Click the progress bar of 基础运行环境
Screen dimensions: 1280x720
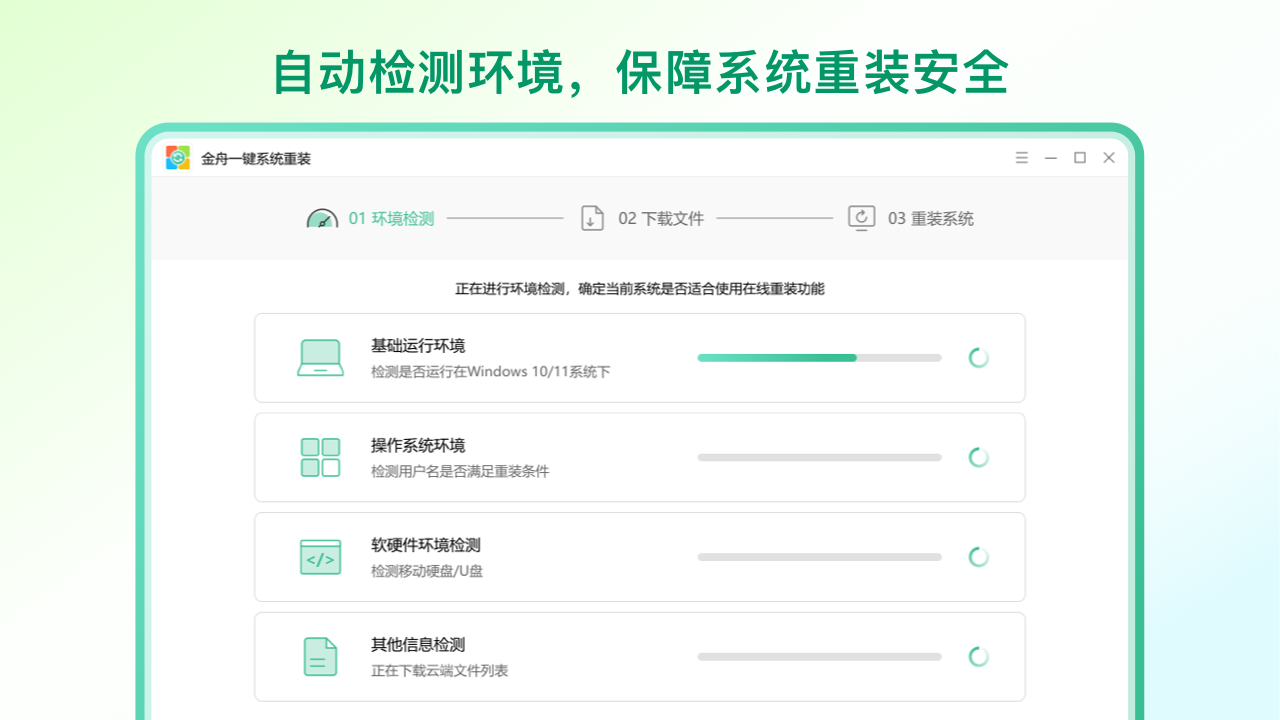[819, 357]
